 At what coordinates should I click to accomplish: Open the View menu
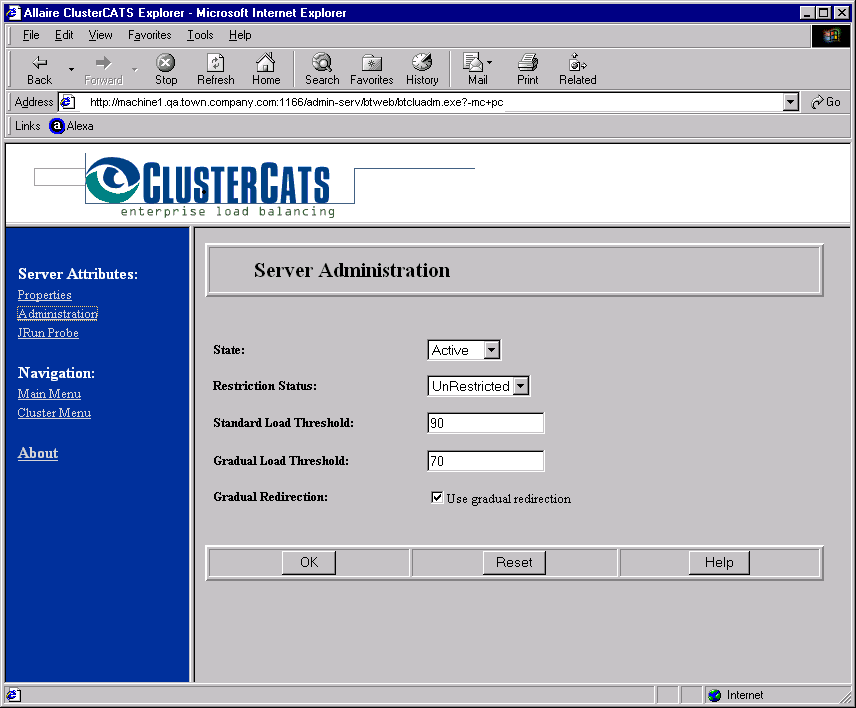pos(100,35)
